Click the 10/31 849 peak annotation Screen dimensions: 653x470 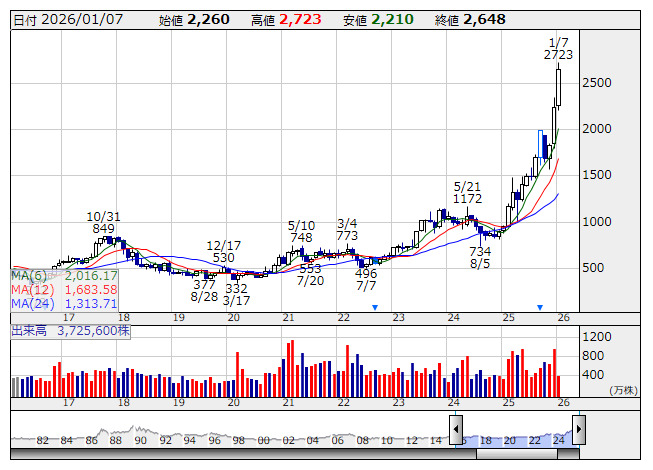(103, 222)
